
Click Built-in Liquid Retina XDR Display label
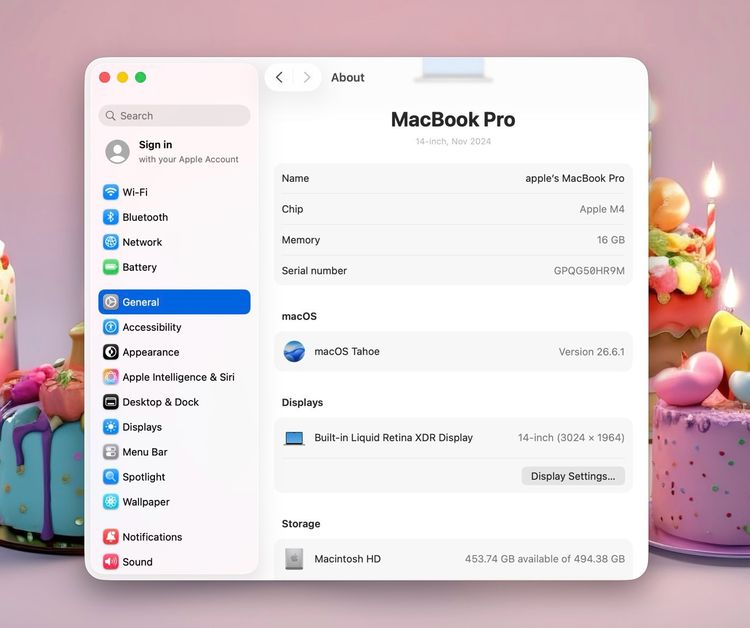point(393,438)
